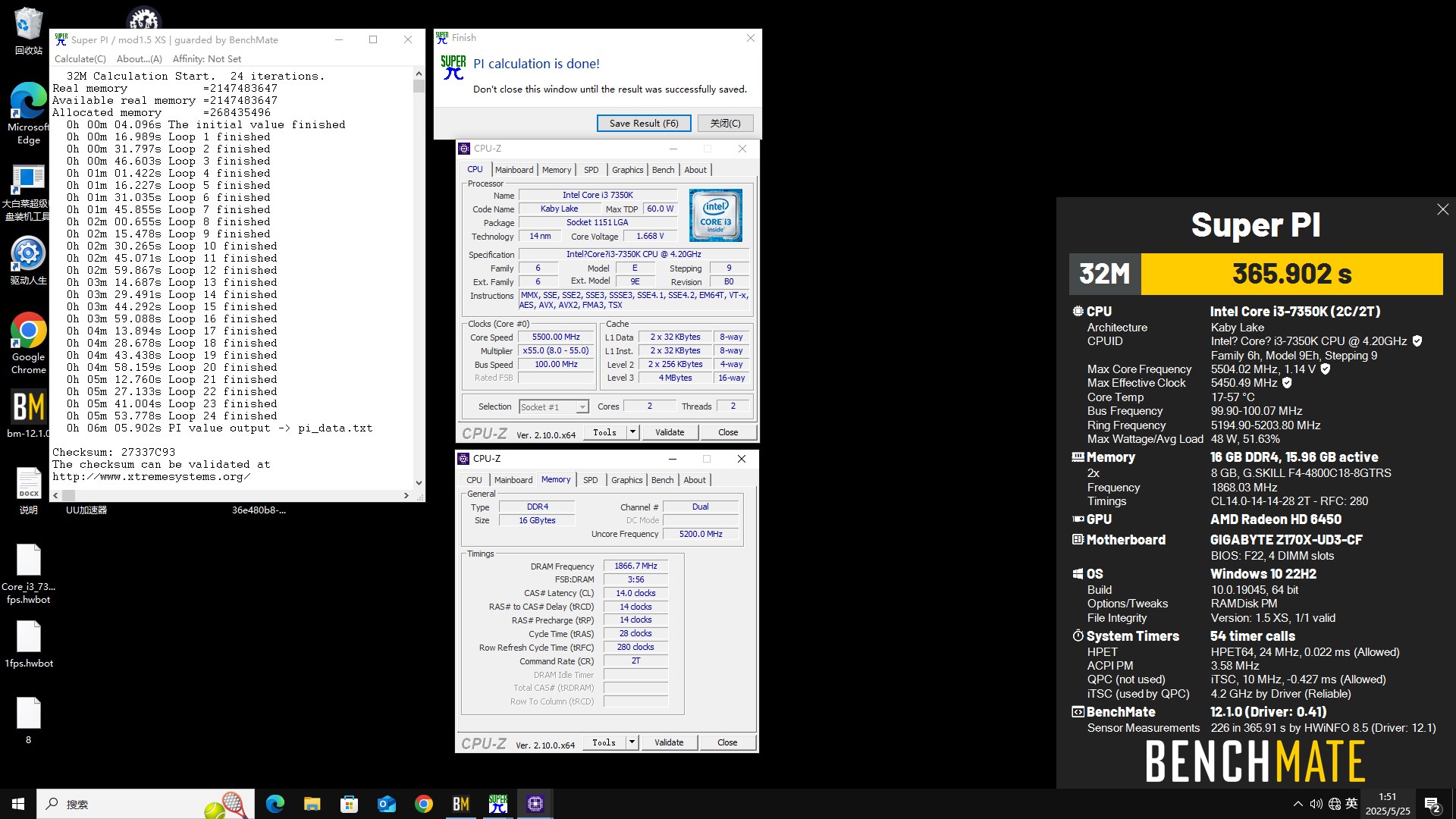Click the 英 input method indicator
The height and width of the screenshot is (819, 1456).
pos(1351,804)
